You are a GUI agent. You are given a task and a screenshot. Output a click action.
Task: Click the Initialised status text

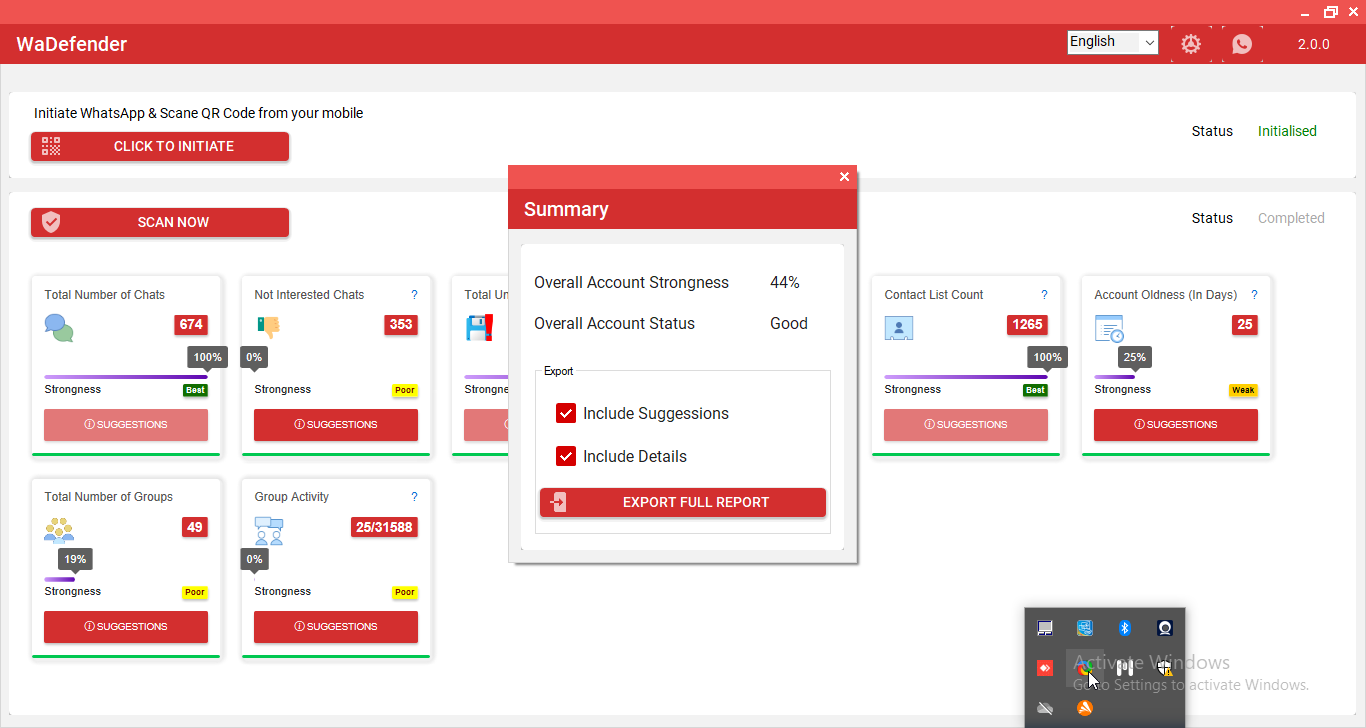click(1287, 131)
